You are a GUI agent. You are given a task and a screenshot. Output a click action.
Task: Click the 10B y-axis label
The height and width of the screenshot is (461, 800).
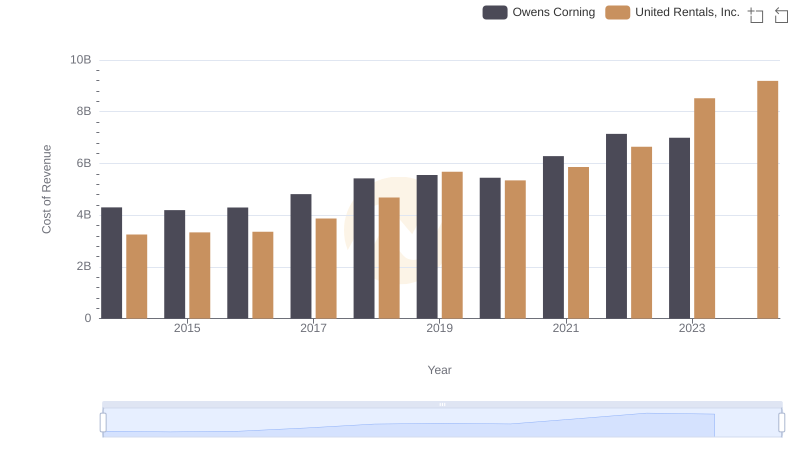81,60
